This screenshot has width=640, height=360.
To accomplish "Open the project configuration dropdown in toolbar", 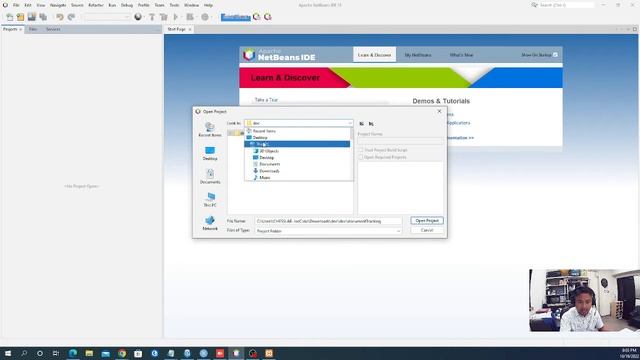I will click(x=107, y=17).
